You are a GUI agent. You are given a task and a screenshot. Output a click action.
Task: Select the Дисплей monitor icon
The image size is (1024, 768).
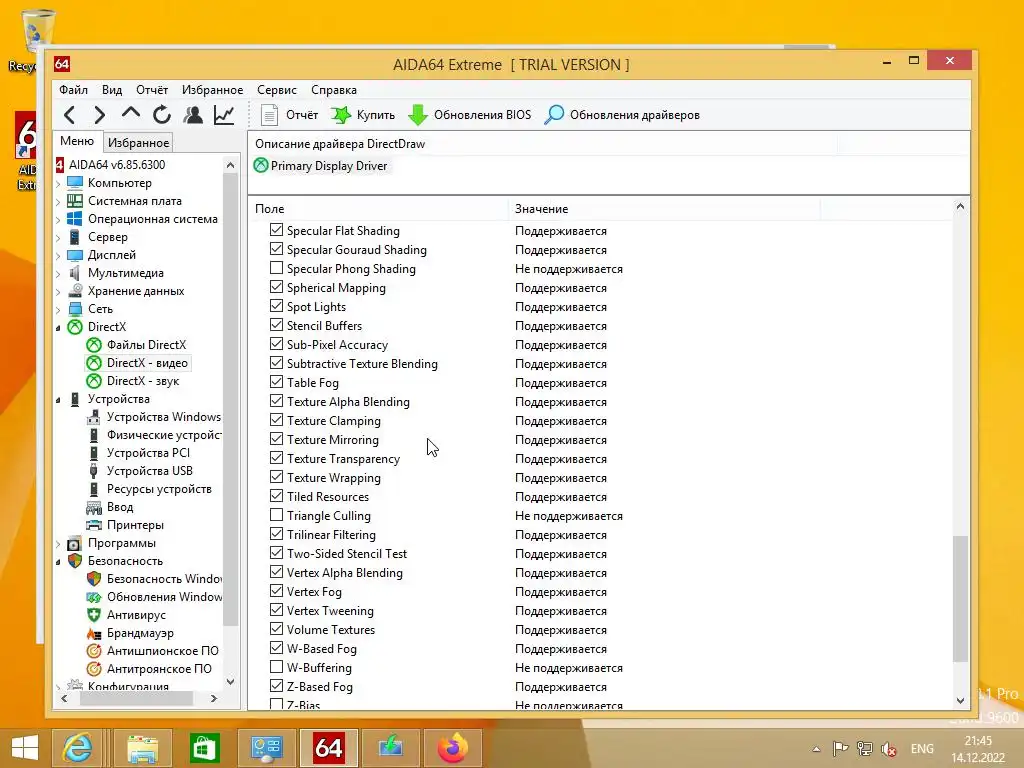[x=75, y=255]
